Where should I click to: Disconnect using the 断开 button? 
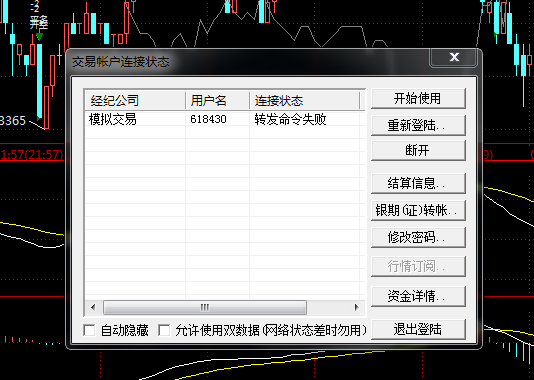[418, 150]
